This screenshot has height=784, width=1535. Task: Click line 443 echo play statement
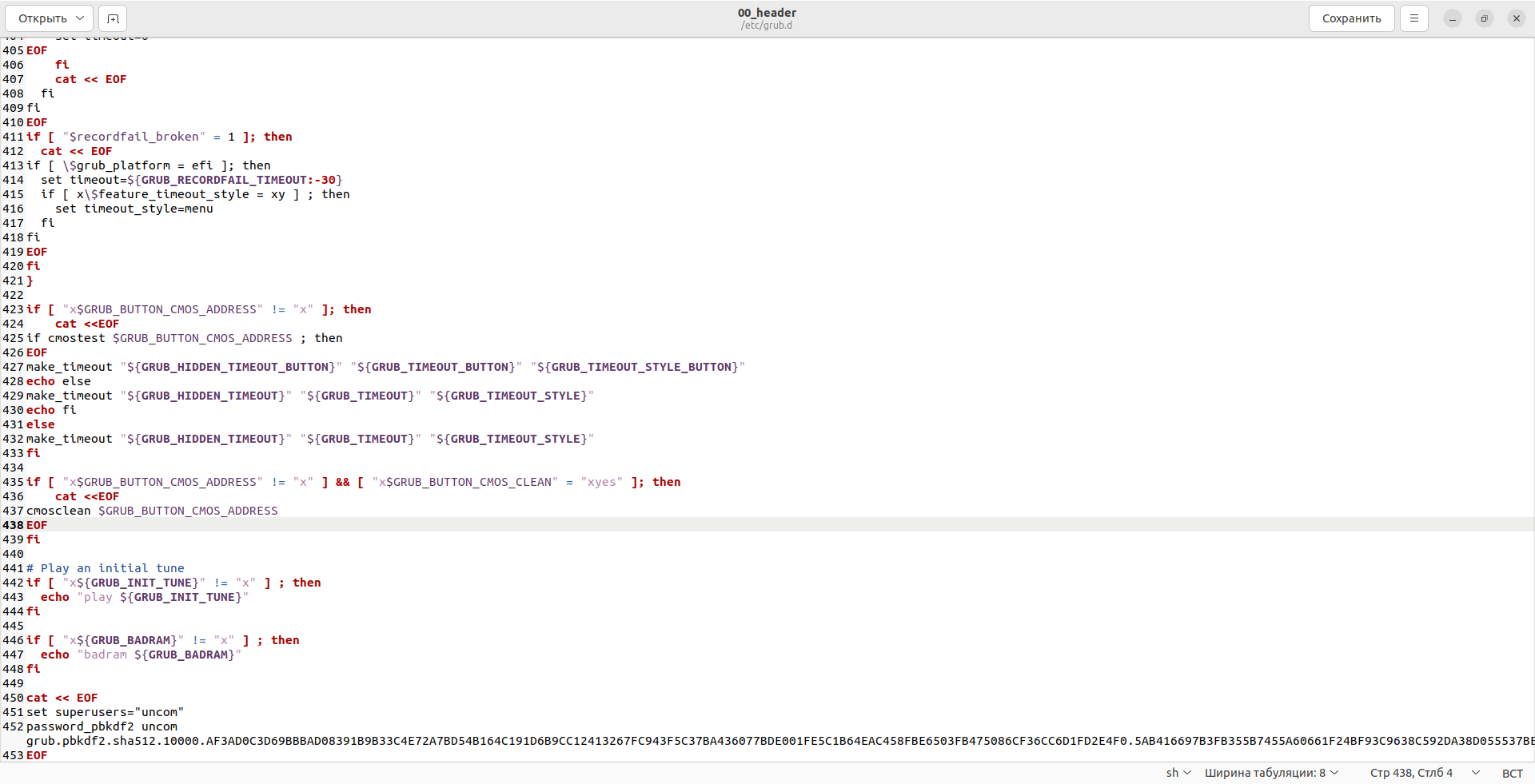pyautogui.click(x=145, y=597)
